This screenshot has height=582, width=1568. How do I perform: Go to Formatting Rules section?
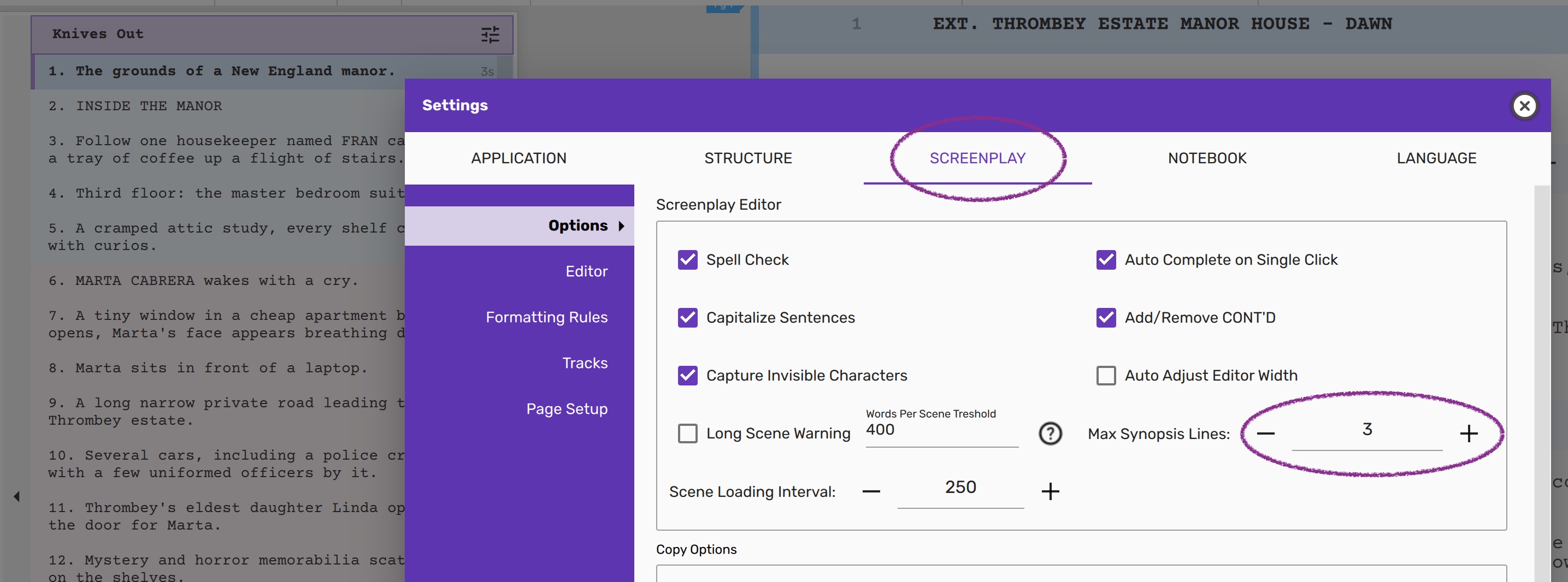click(546, 317)
